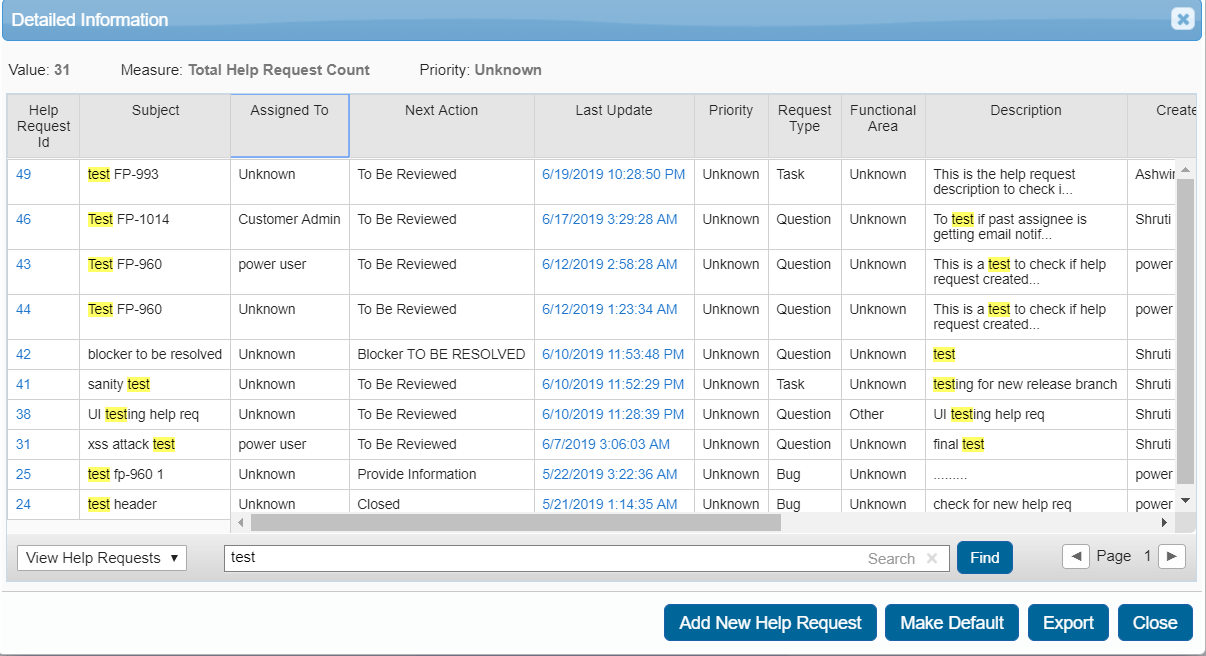The width and height of the screenshot is (1206, 656).
Task: Sort by the Assigned To column header
Action: [x=289, y=111]
